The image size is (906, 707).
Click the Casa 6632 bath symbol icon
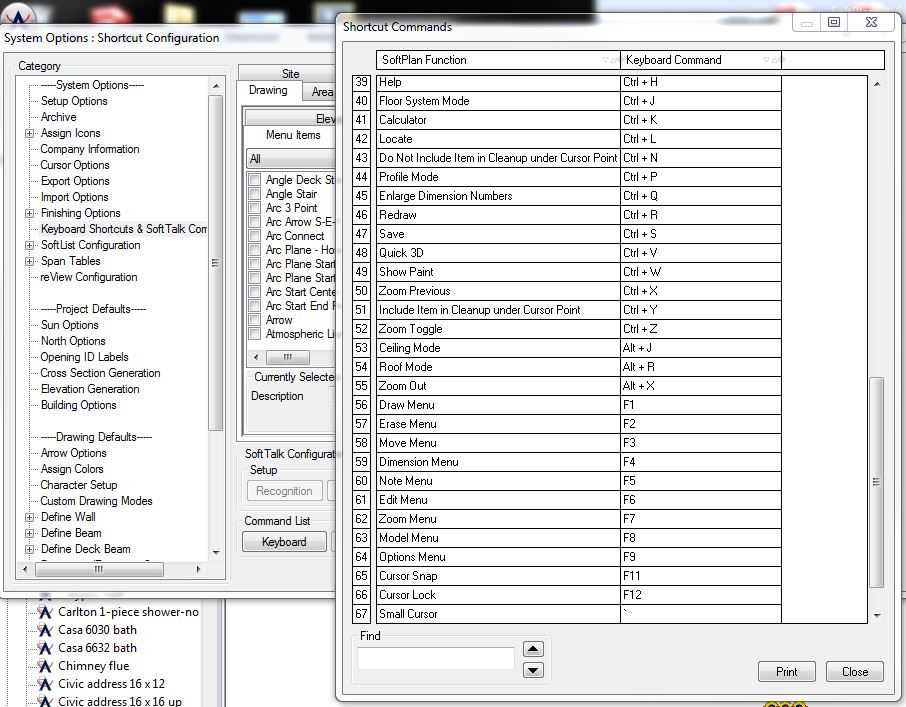click(44, 648)
